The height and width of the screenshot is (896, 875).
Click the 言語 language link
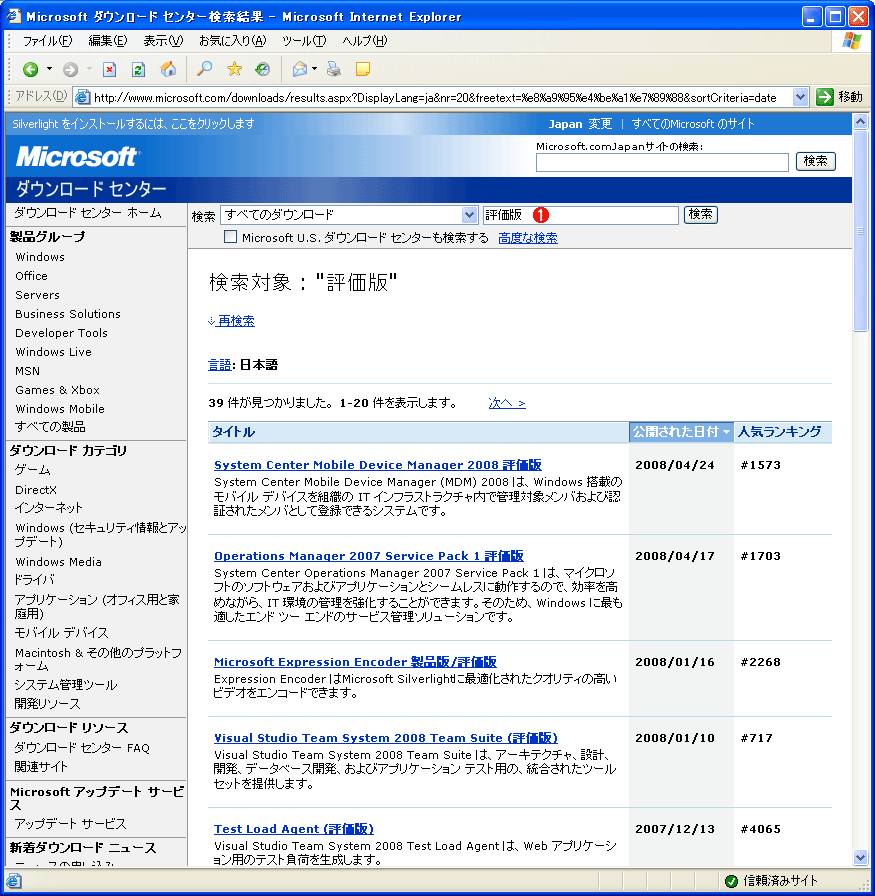(219, 365)
